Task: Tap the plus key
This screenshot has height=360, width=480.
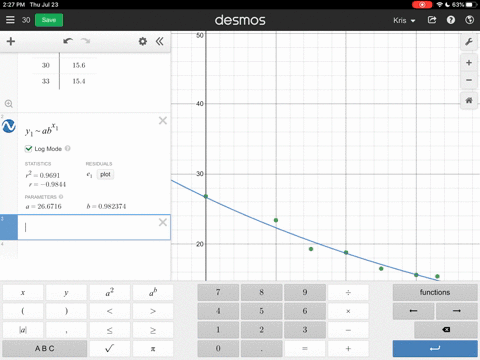Action: tap(348, 349)
